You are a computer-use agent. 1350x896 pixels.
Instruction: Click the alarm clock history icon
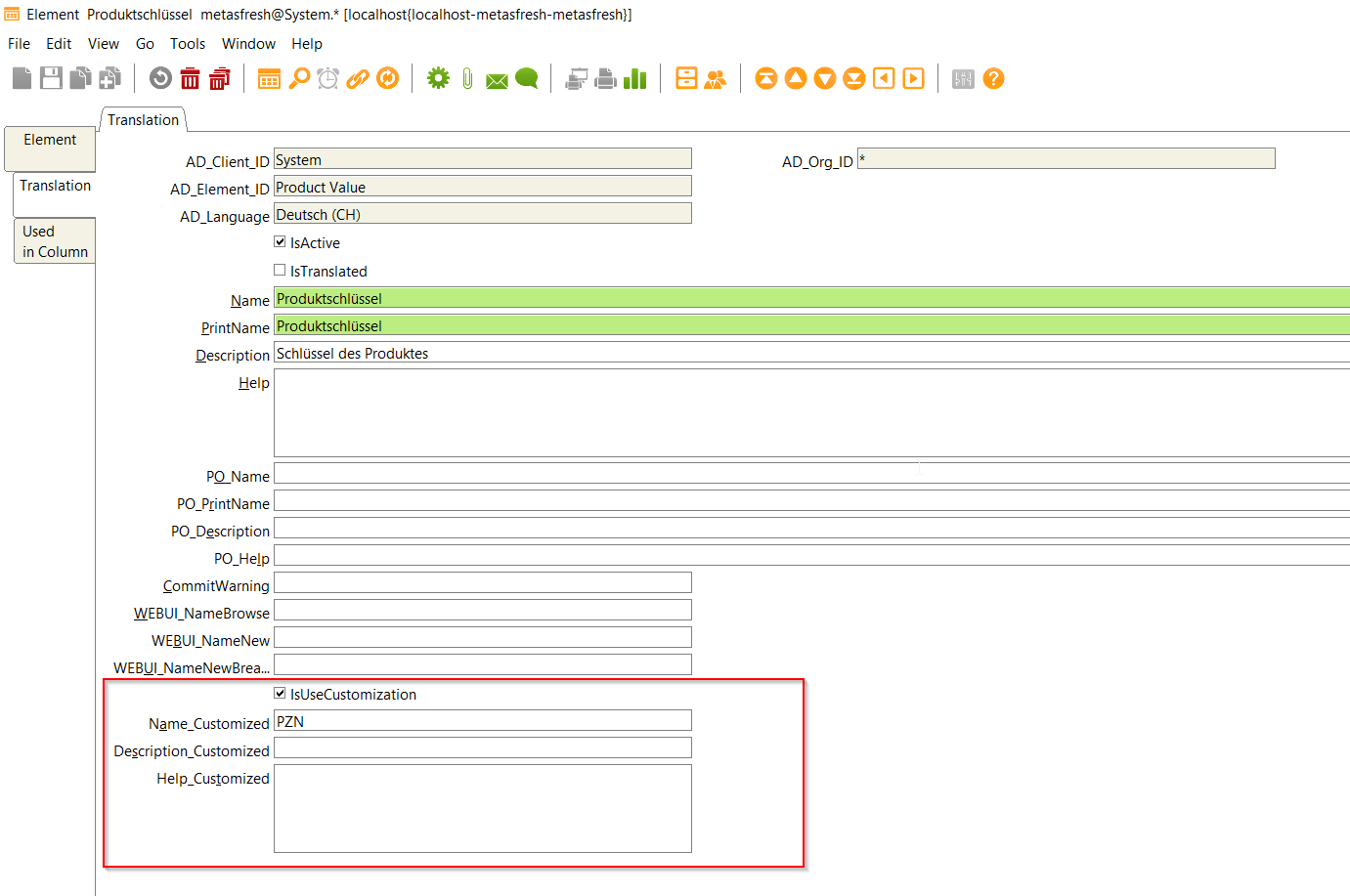(x=328, y=78)
